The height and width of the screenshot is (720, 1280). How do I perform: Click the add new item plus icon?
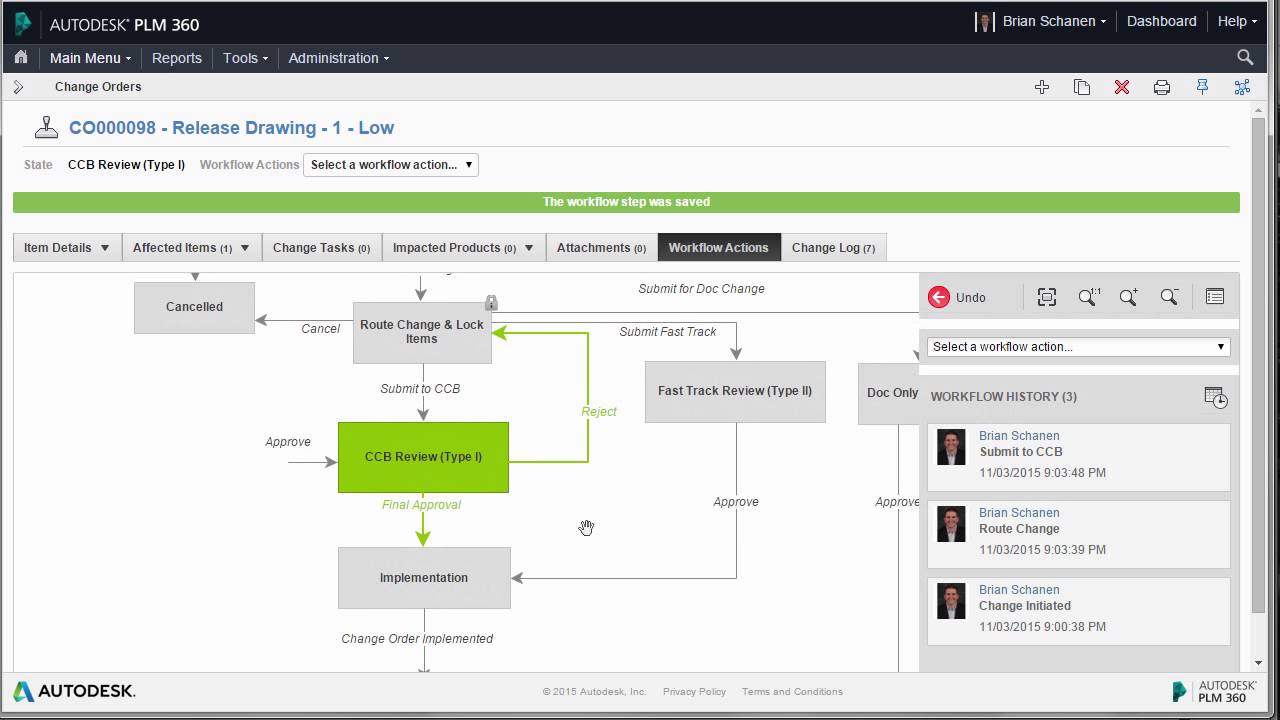[x=1042, y=87]
